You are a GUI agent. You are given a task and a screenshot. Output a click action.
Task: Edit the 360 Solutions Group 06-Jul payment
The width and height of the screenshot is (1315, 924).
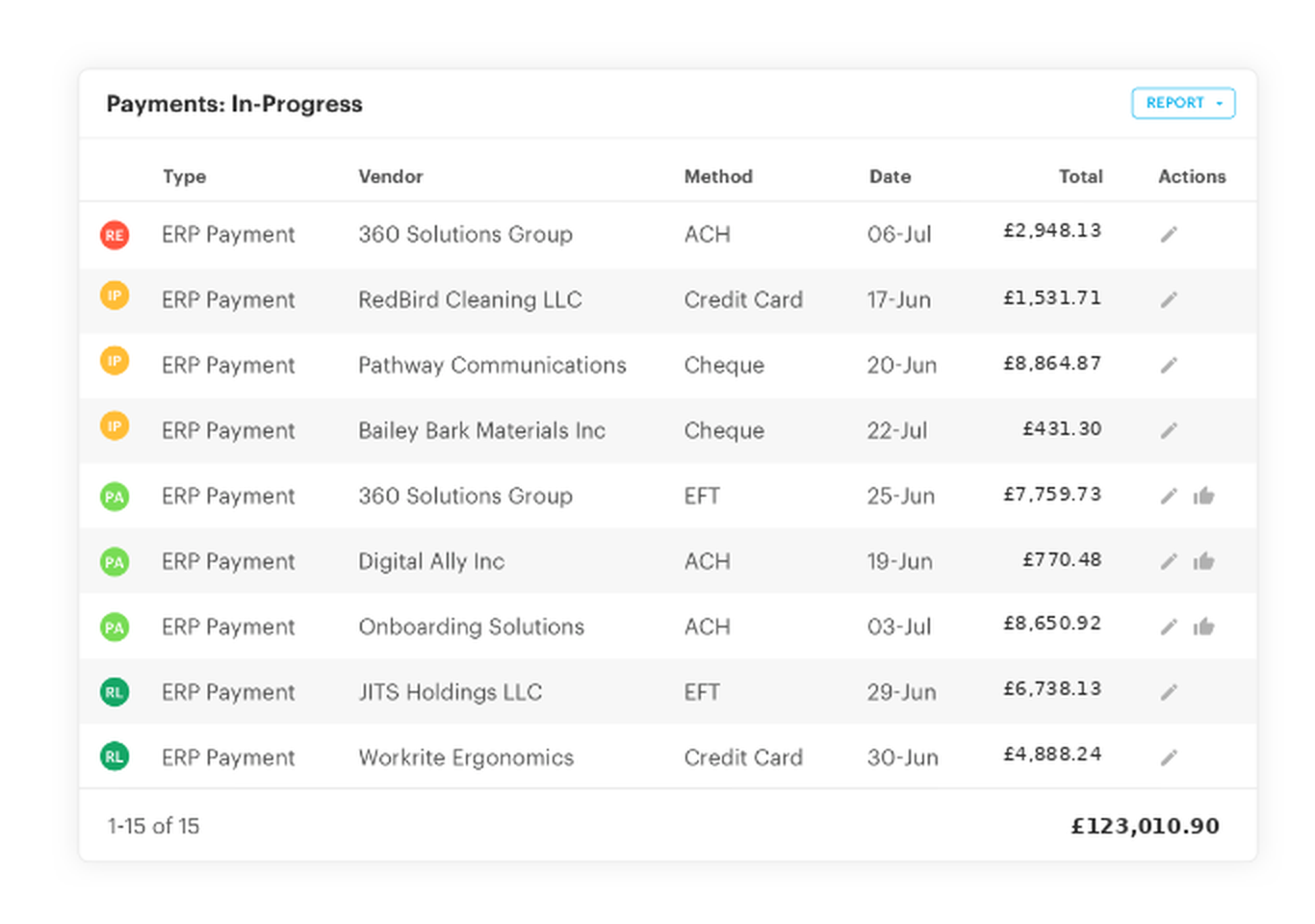click(x=1169, y=234)
